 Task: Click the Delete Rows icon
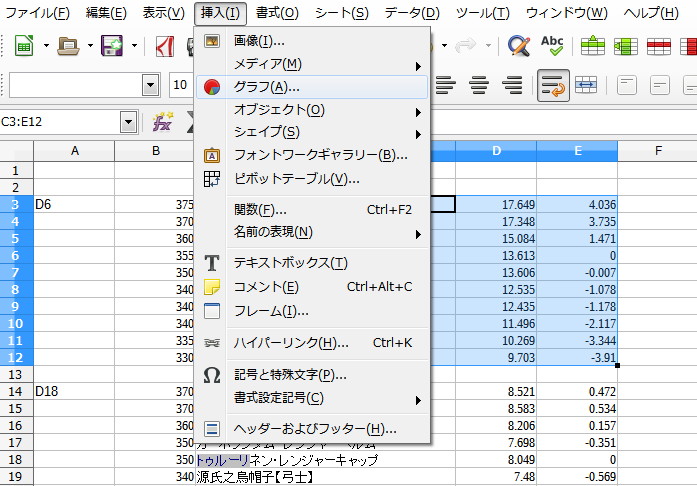[659, 46]
